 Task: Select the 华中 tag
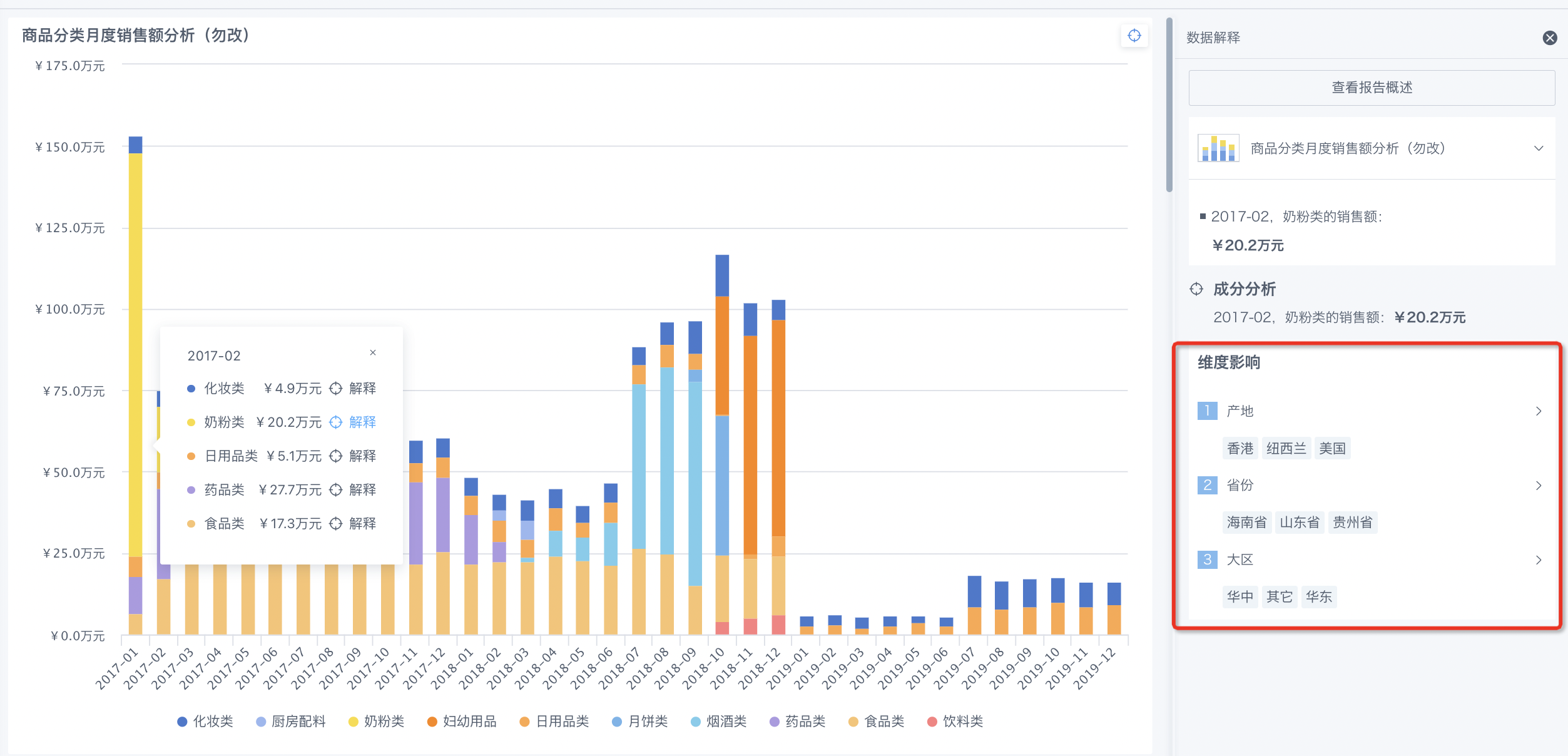click(x=1240, y=596)
